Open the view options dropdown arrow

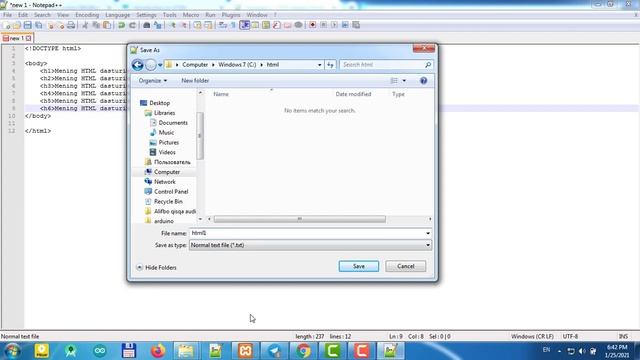[x=404, y=81]
